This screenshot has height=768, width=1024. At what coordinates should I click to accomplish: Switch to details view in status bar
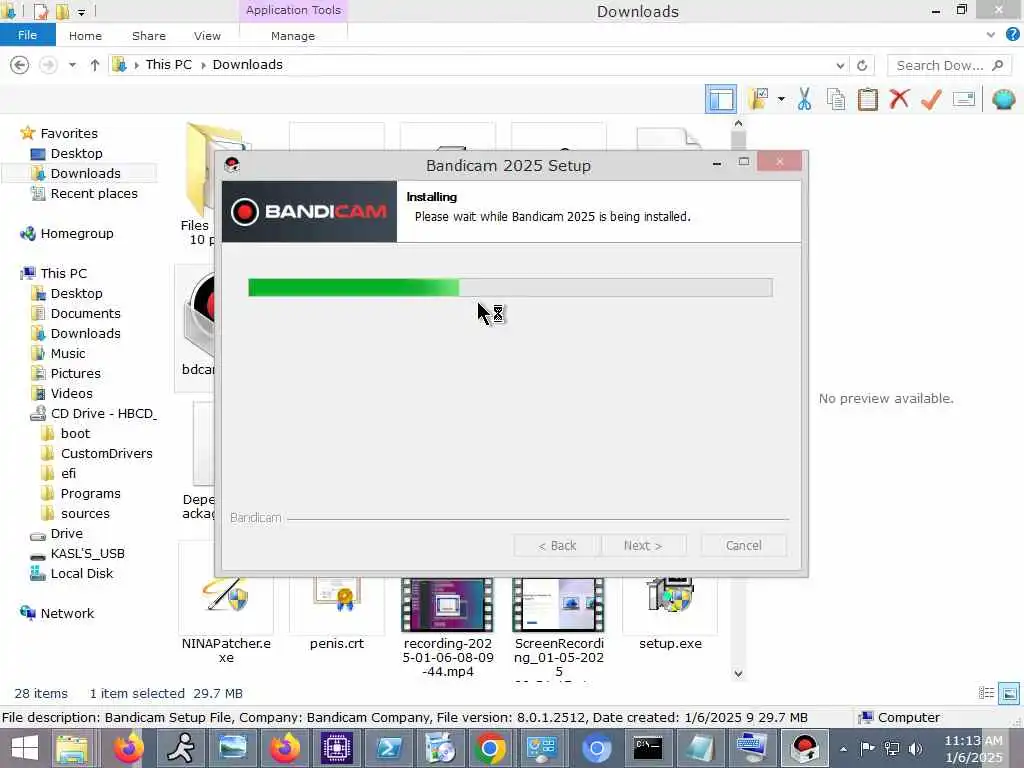click(x=986, y=693)
